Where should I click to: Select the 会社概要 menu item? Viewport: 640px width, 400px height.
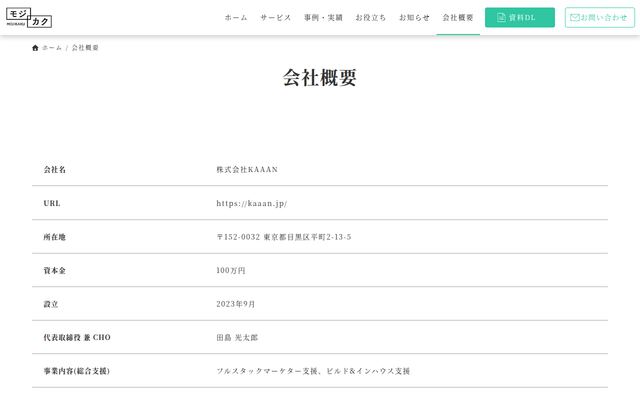coord(458,18)
